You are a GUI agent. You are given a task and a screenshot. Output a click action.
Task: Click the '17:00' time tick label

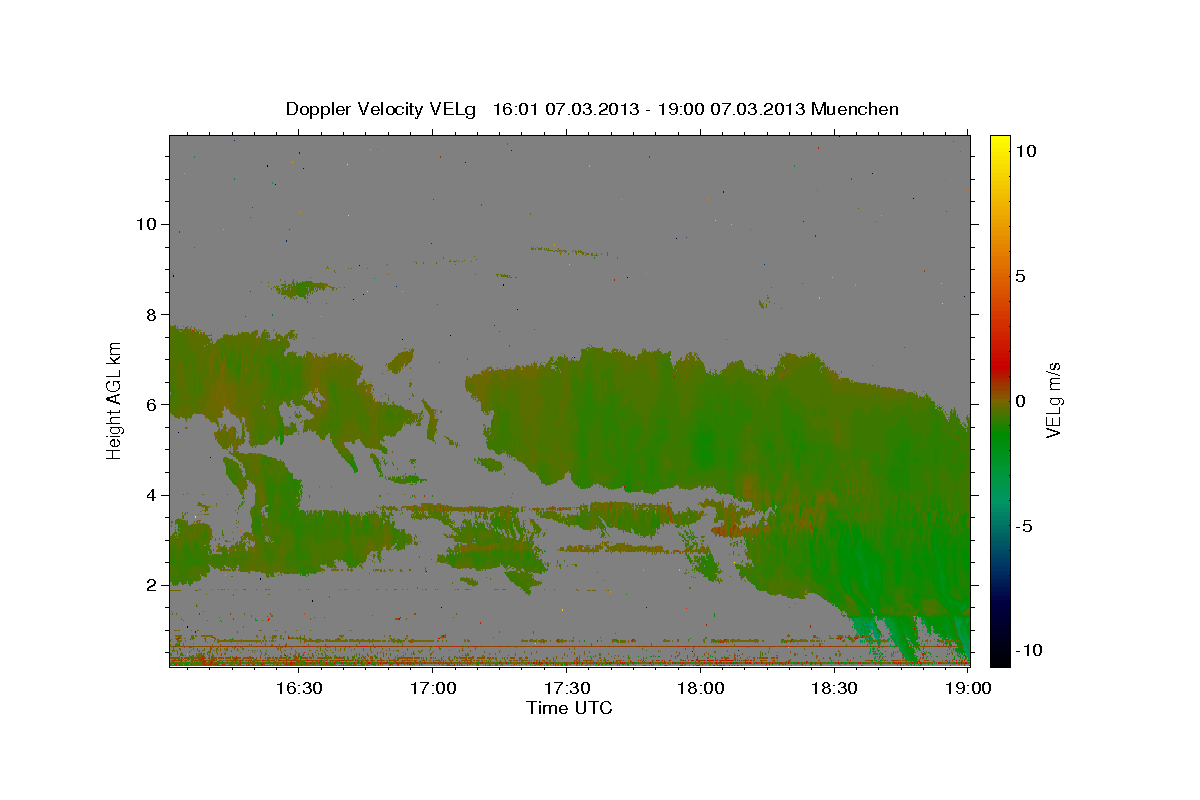click(x=433, y=688)
